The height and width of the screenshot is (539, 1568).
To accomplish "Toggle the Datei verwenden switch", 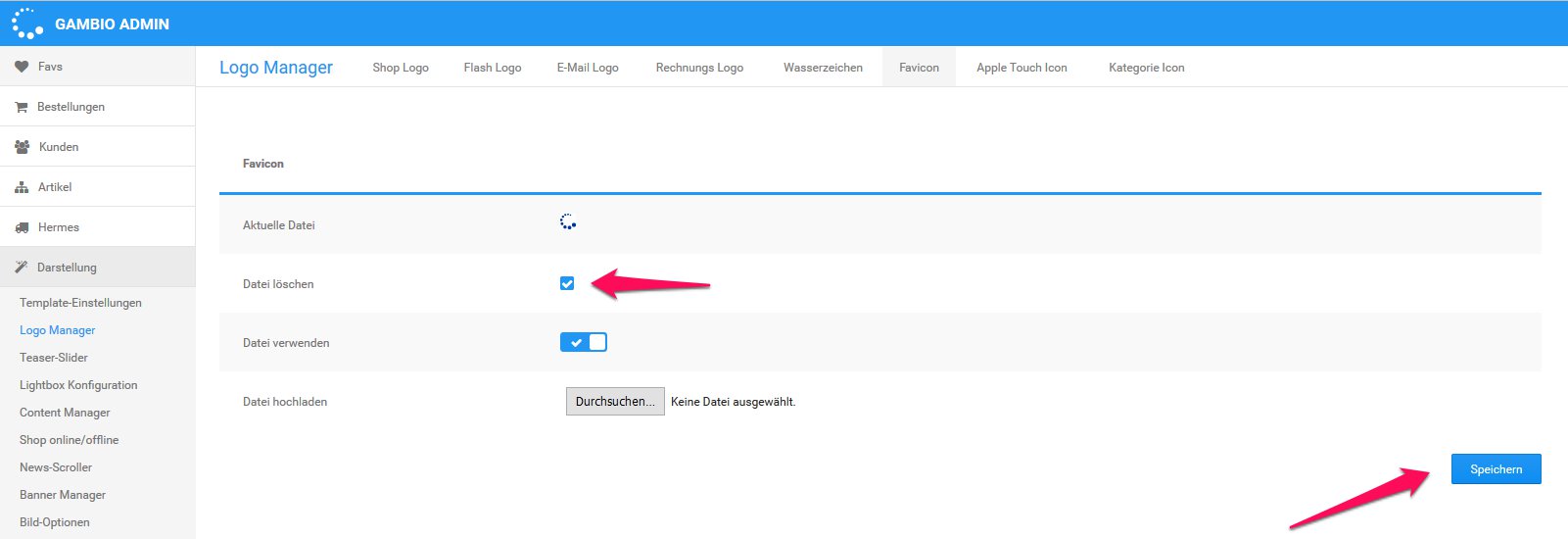I will pos(584,342).
